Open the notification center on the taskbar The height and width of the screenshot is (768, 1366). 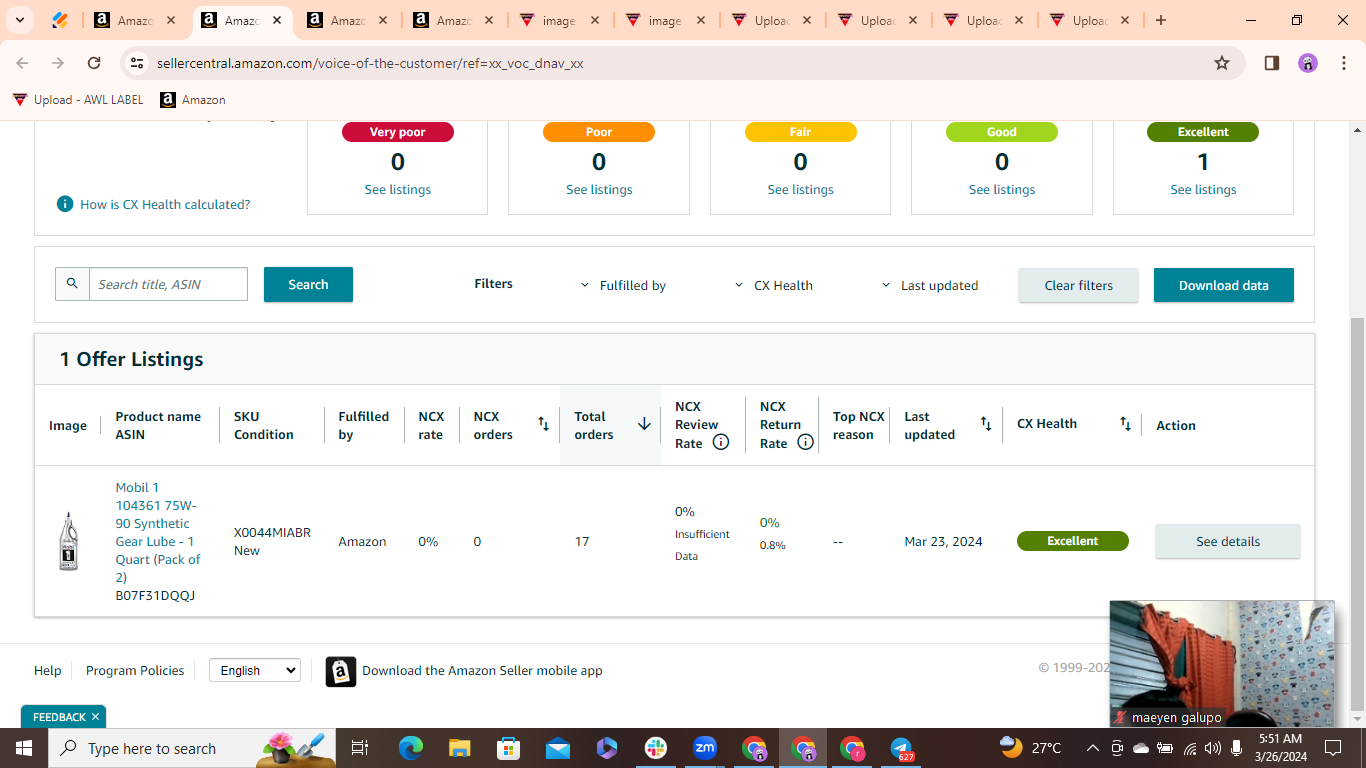click(x=1332, y=748)
